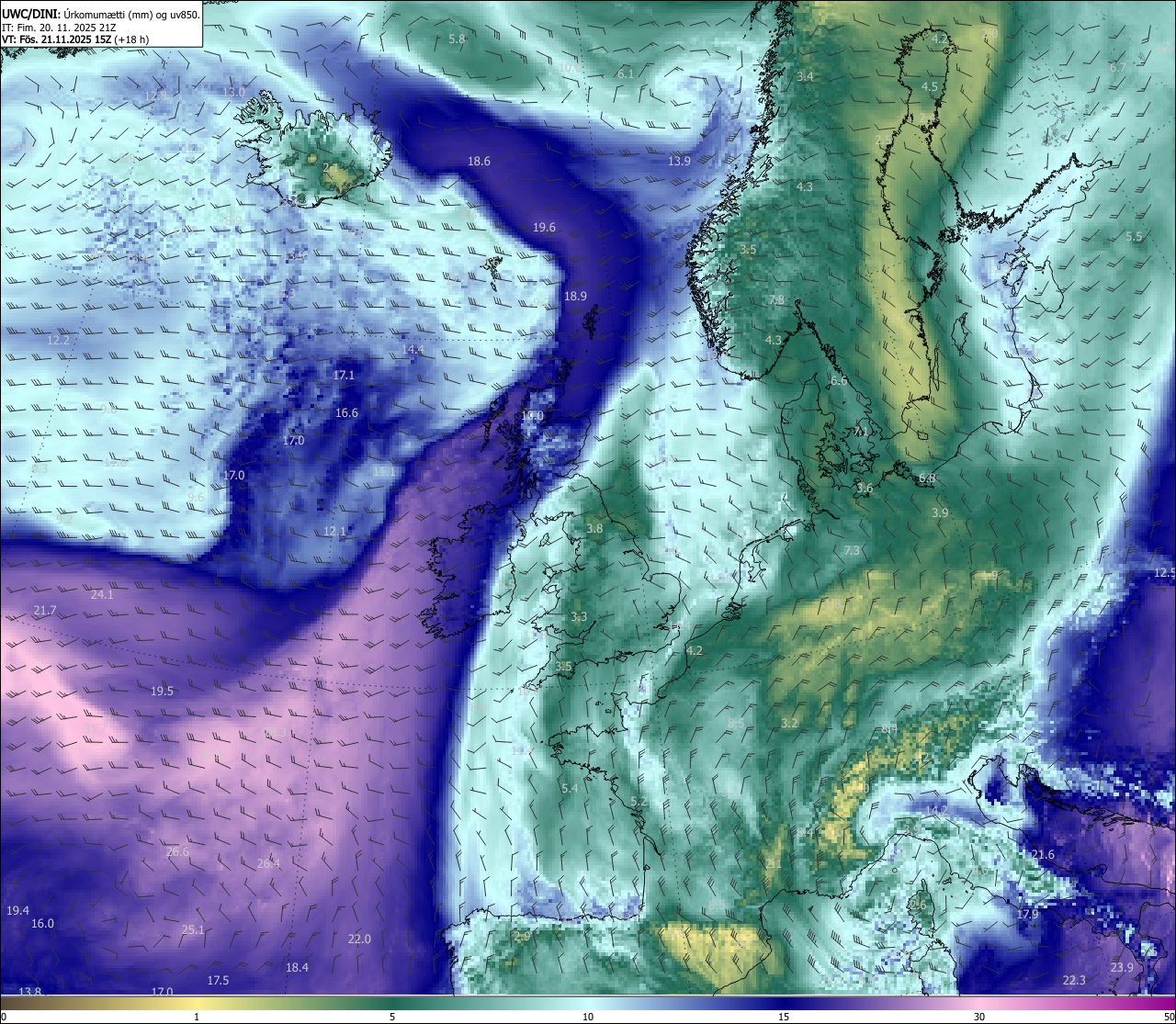Click the 18.9 value near Shetland
Viewport: 1176px width, 1024px height.
click(575, 296)
